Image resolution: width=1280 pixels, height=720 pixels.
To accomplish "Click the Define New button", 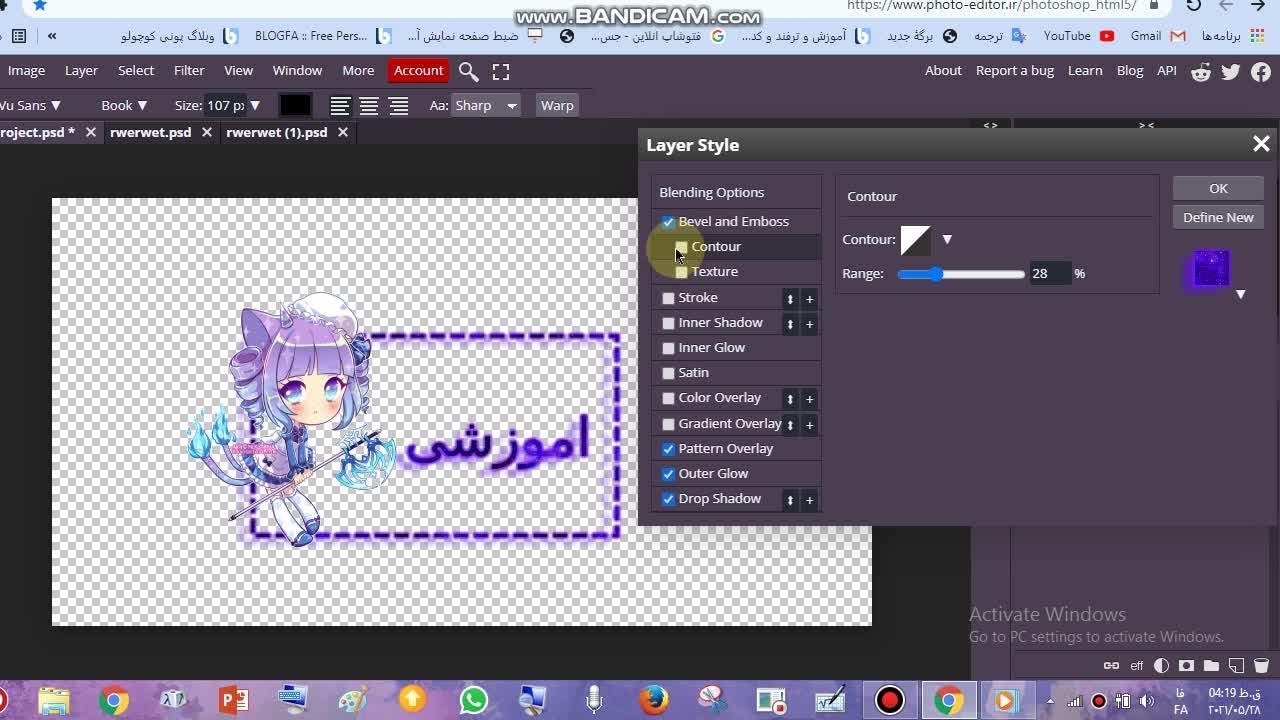I will click(1217, 217).
